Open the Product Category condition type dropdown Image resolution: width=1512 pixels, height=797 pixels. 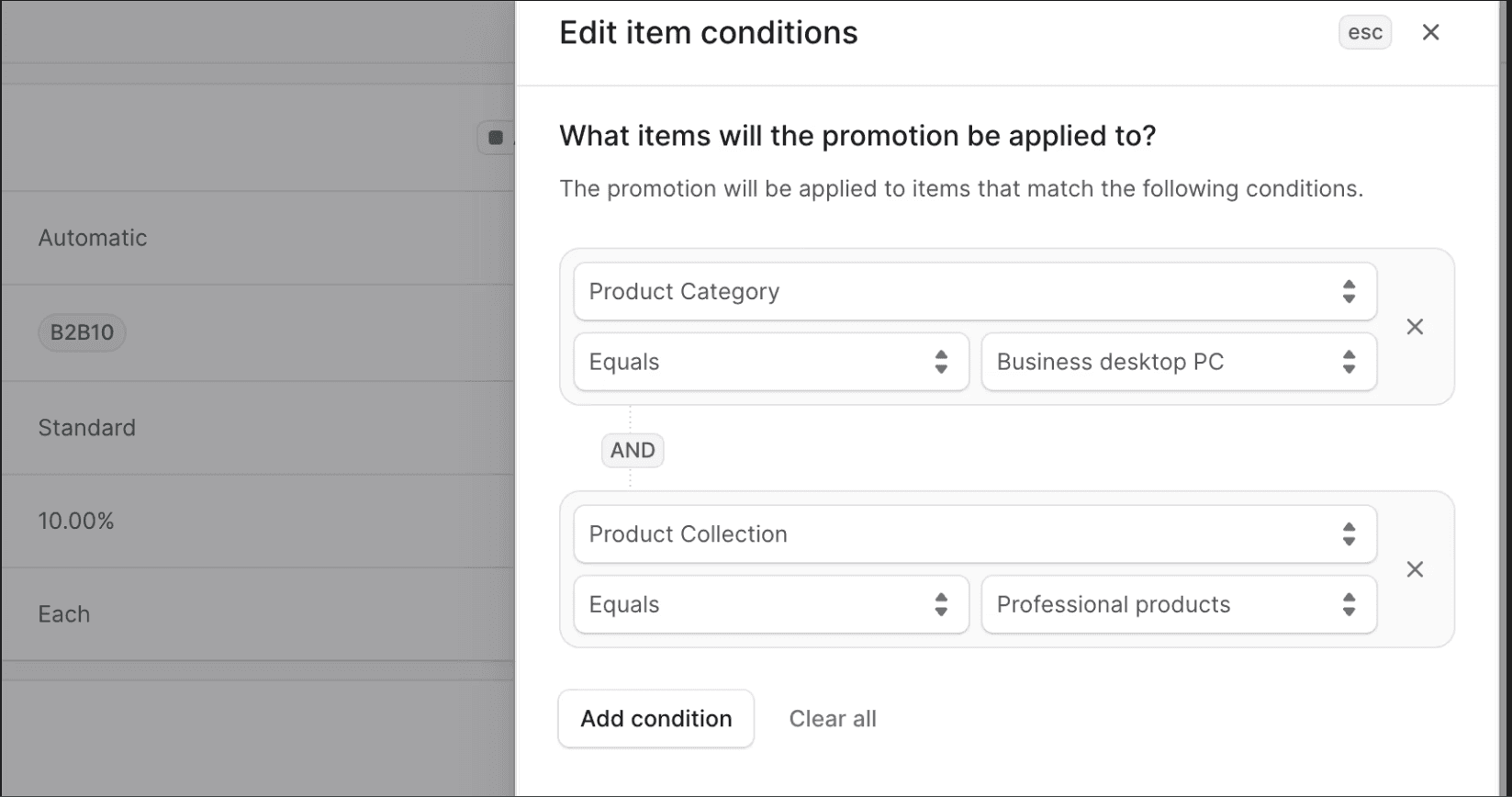973,291
